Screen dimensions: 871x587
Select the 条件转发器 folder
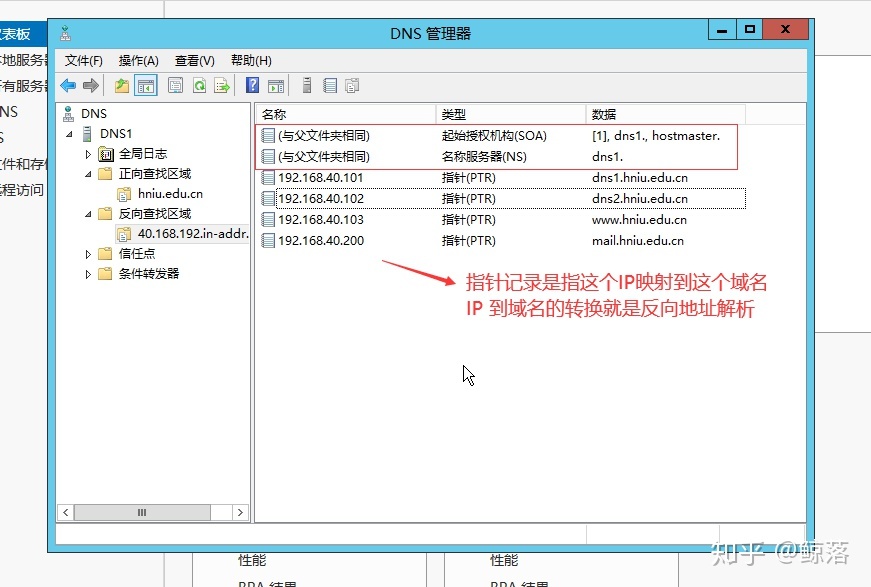pos(149,273)
